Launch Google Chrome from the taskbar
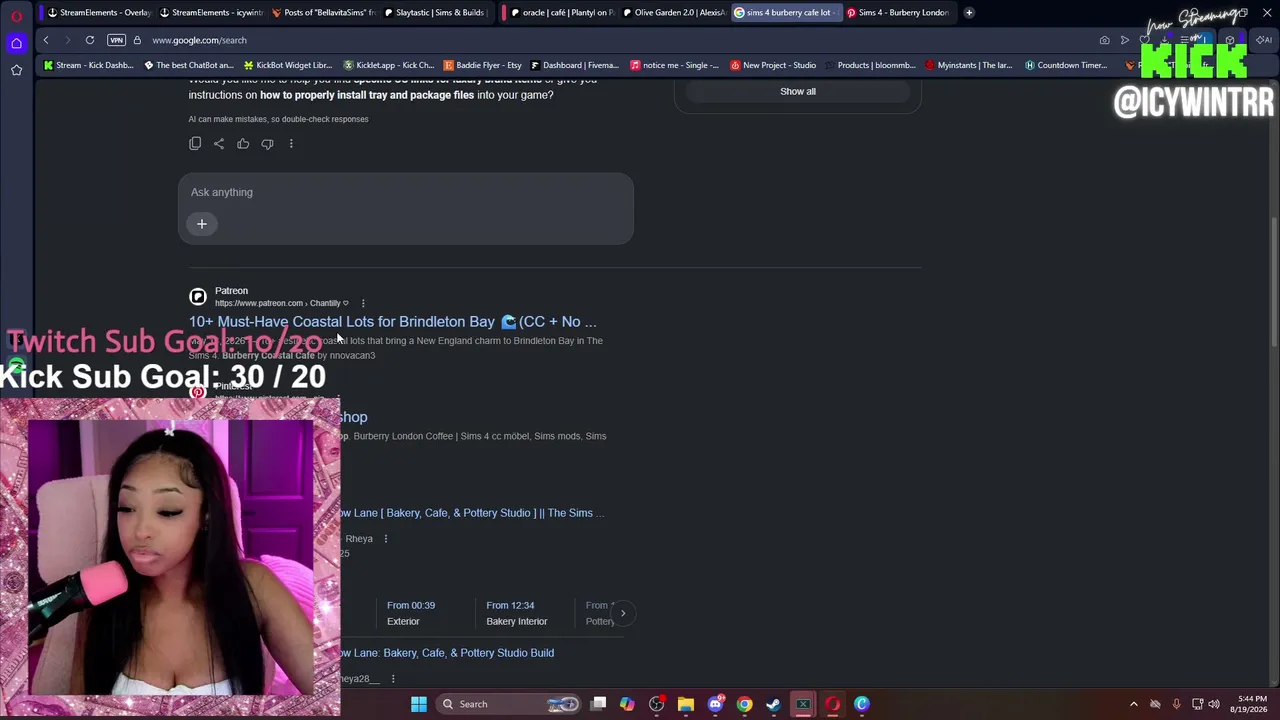1280x720 pixels. tap(744, 704)
